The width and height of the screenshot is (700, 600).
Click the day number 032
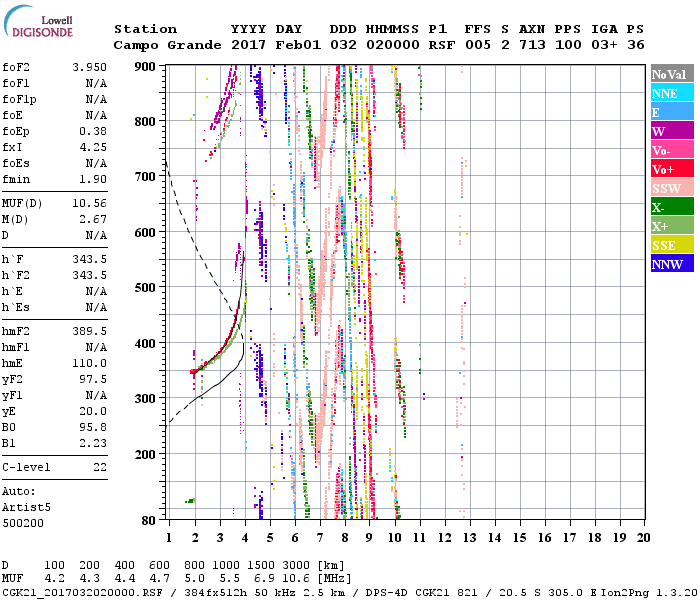pyautogui.click(x=343, y=45)
